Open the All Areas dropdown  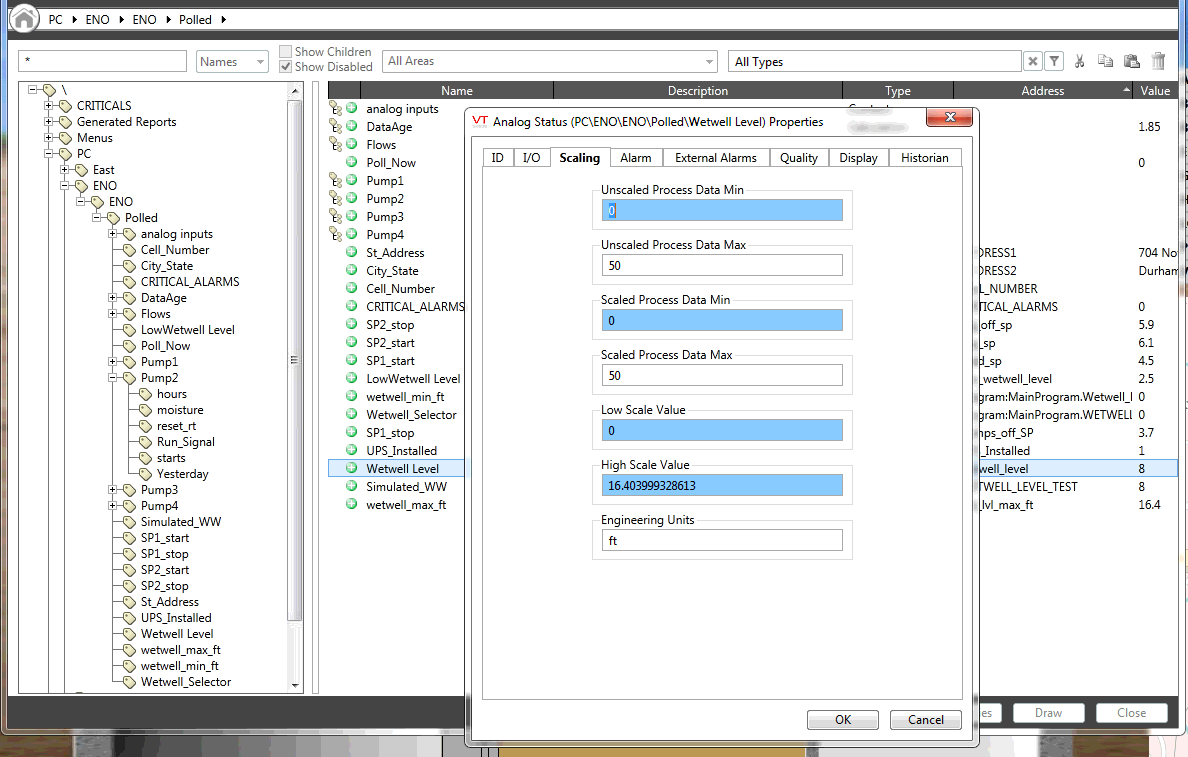coord(550,62)
